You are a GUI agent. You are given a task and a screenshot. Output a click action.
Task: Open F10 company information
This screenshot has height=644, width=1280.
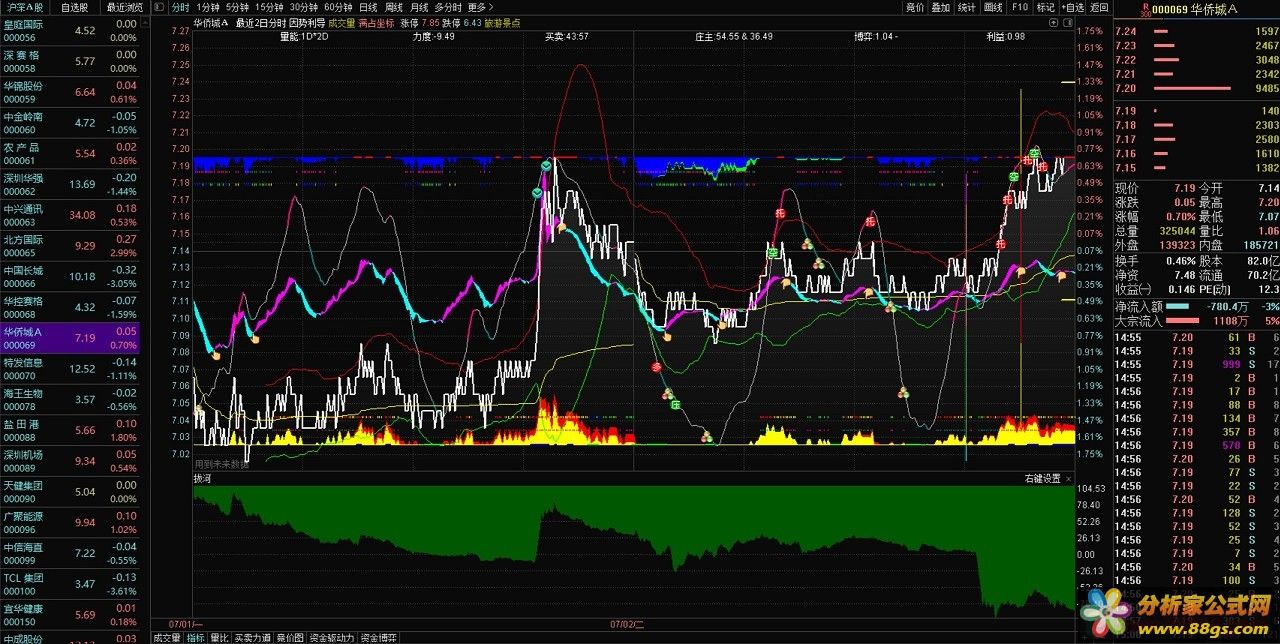[x=1019, y=7]
